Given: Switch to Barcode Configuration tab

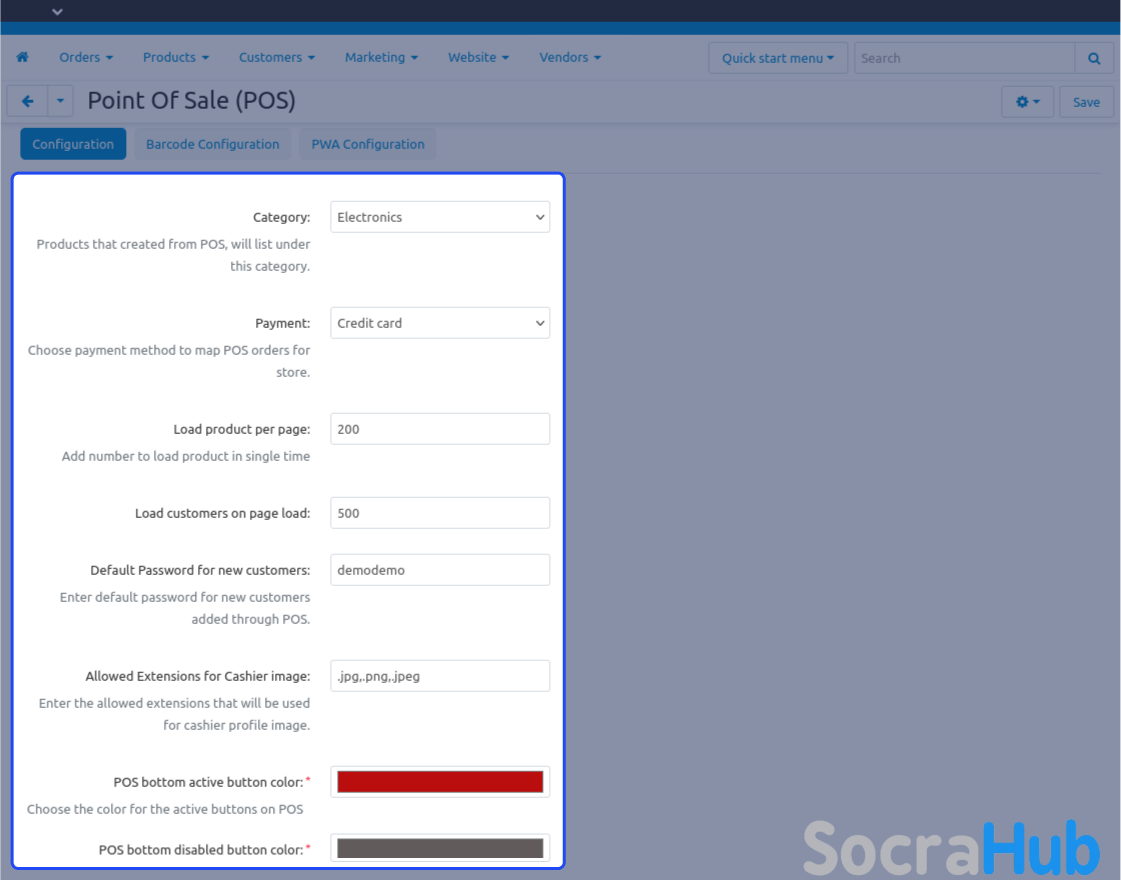Looking at the screenshot, I should coord(212,144).
